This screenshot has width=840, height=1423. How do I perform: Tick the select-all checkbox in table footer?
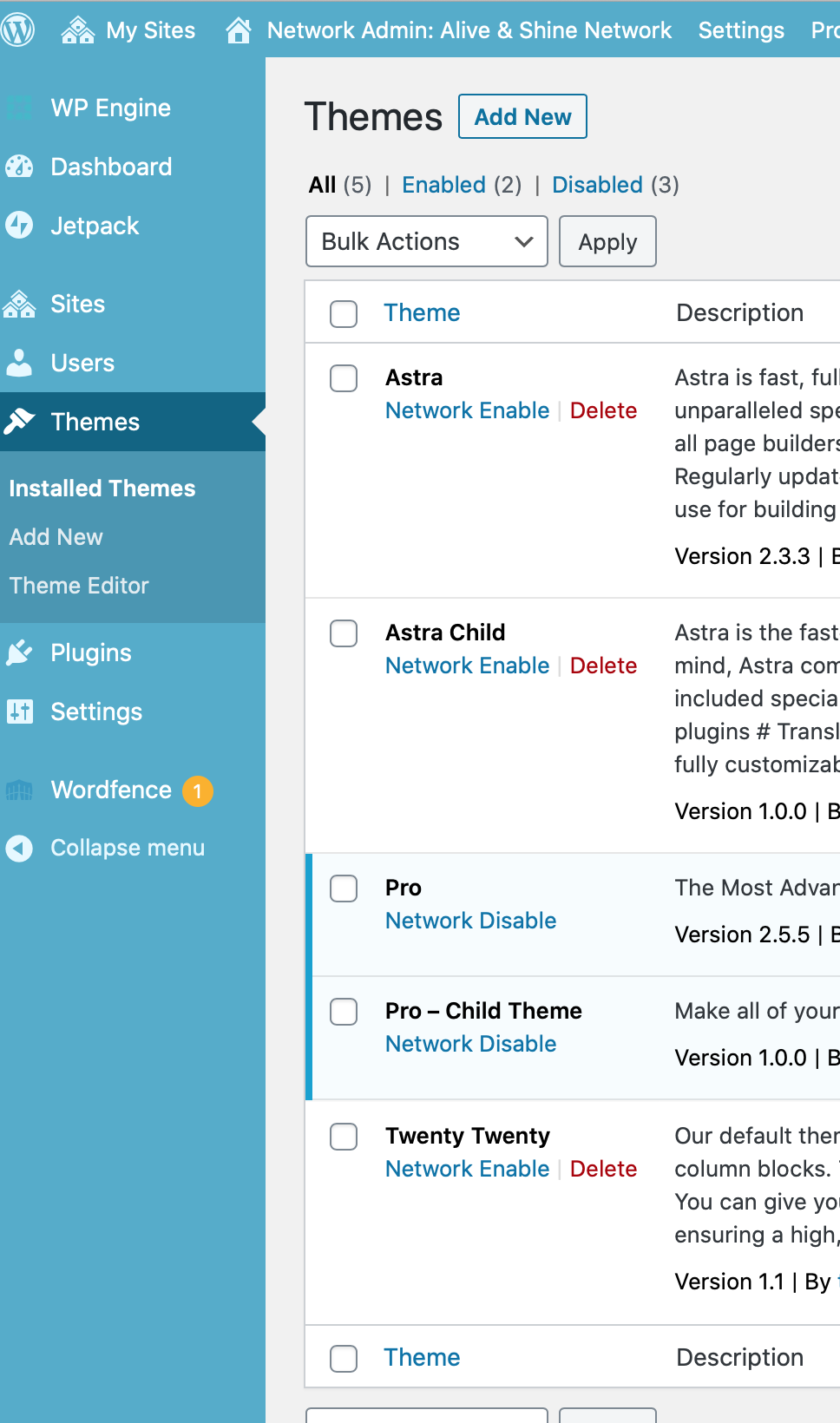tap(344, 1358)
